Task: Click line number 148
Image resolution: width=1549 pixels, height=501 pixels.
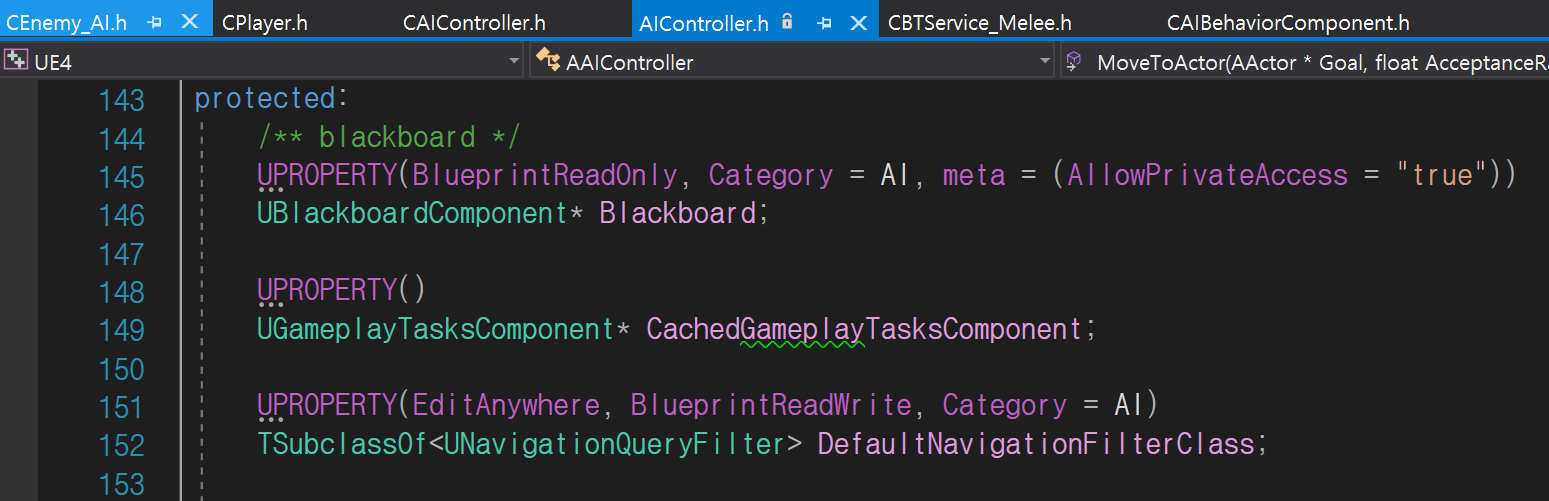Action: coord(122,292)
